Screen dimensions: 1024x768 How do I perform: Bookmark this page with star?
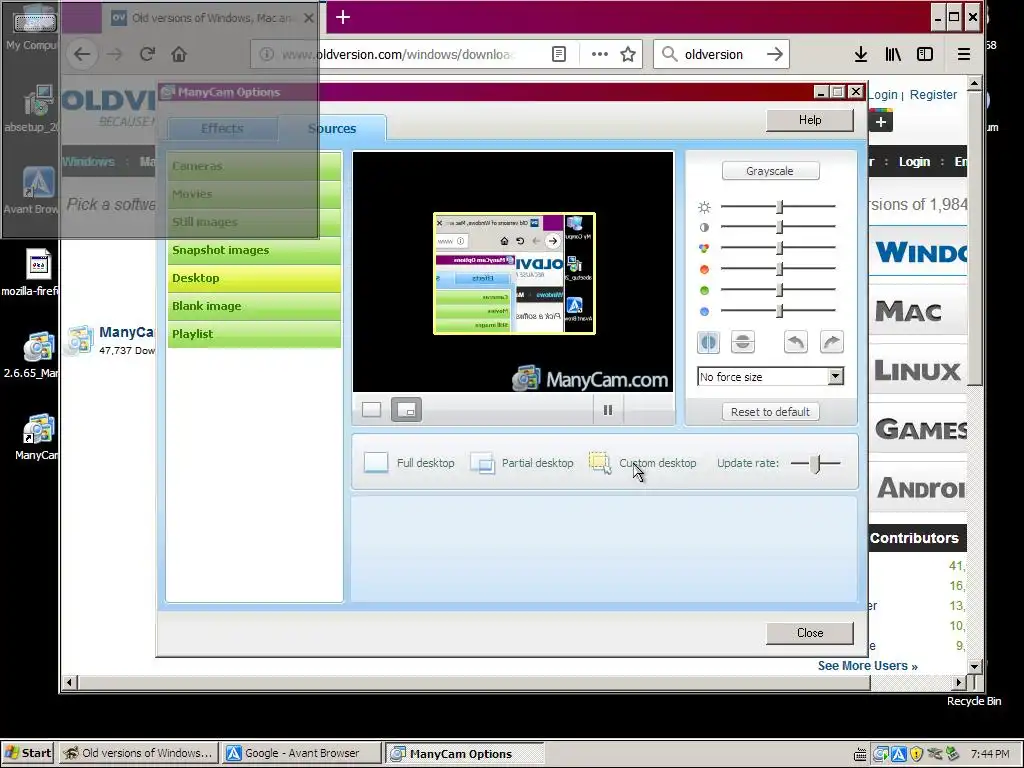click(x=628, y=54)
